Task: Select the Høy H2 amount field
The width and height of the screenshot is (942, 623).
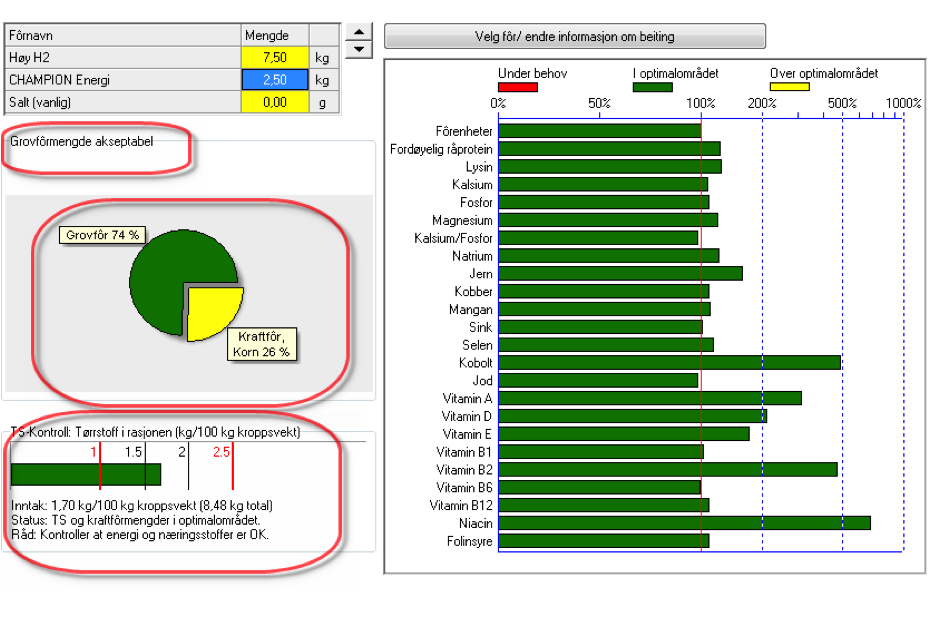Action: pyautogui.click(x=275, y=58)
